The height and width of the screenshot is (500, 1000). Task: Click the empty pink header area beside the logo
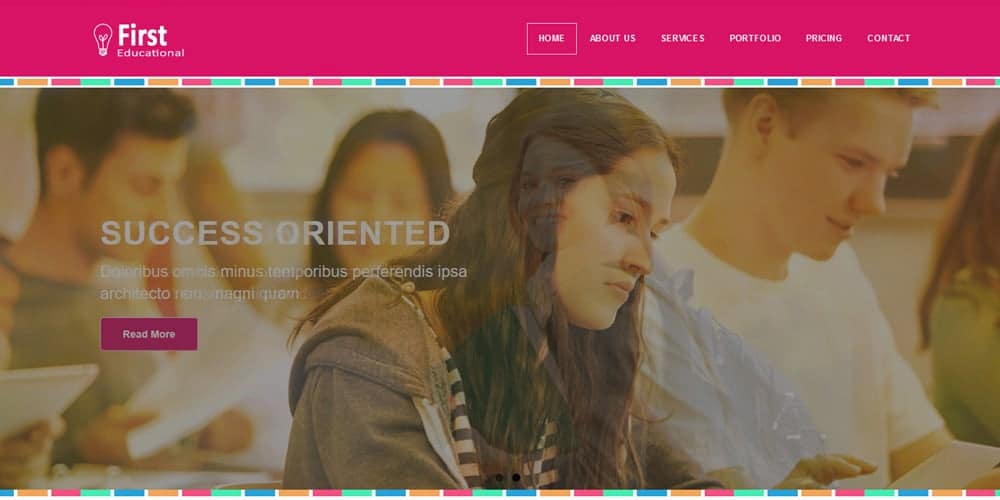(x=351, y=38)
